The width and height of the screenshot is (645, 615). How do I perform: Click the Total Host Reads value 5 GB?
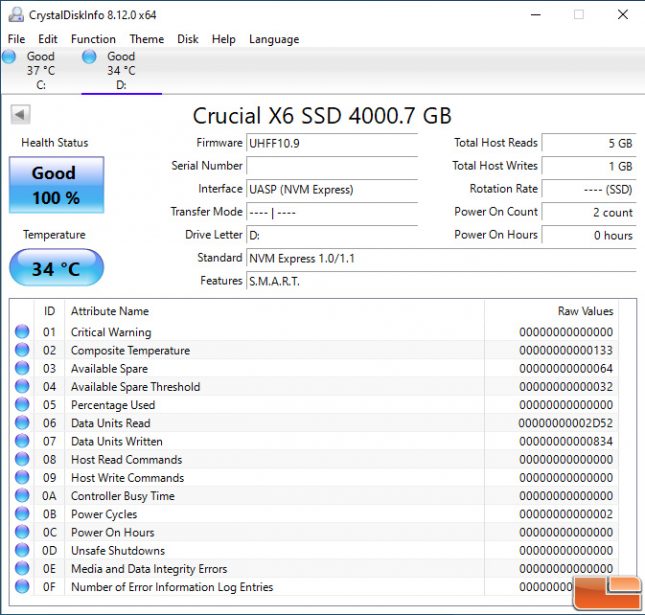(x=589, y=143)
